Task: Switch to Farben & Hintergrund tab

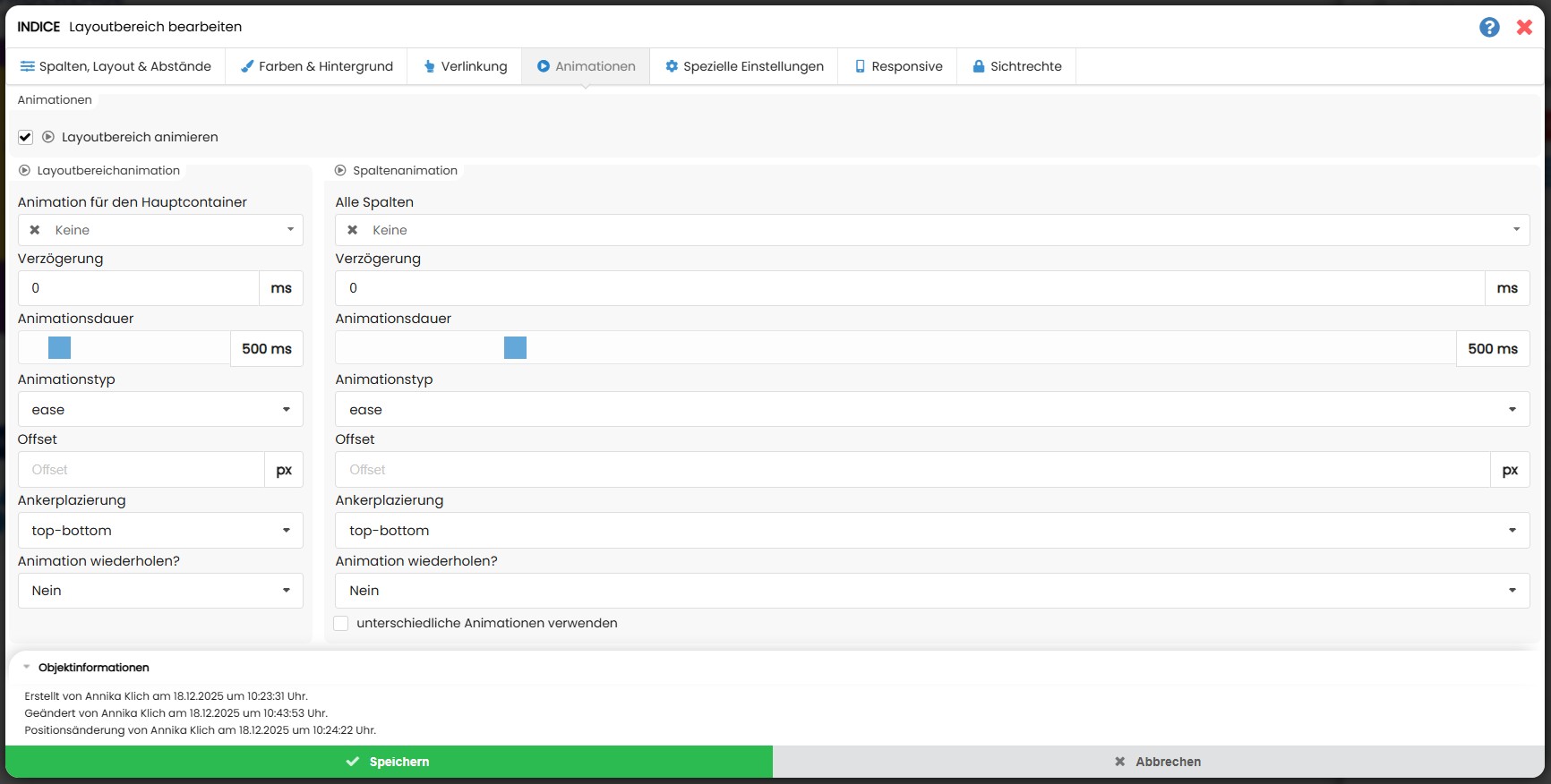Action: point(317,66)
